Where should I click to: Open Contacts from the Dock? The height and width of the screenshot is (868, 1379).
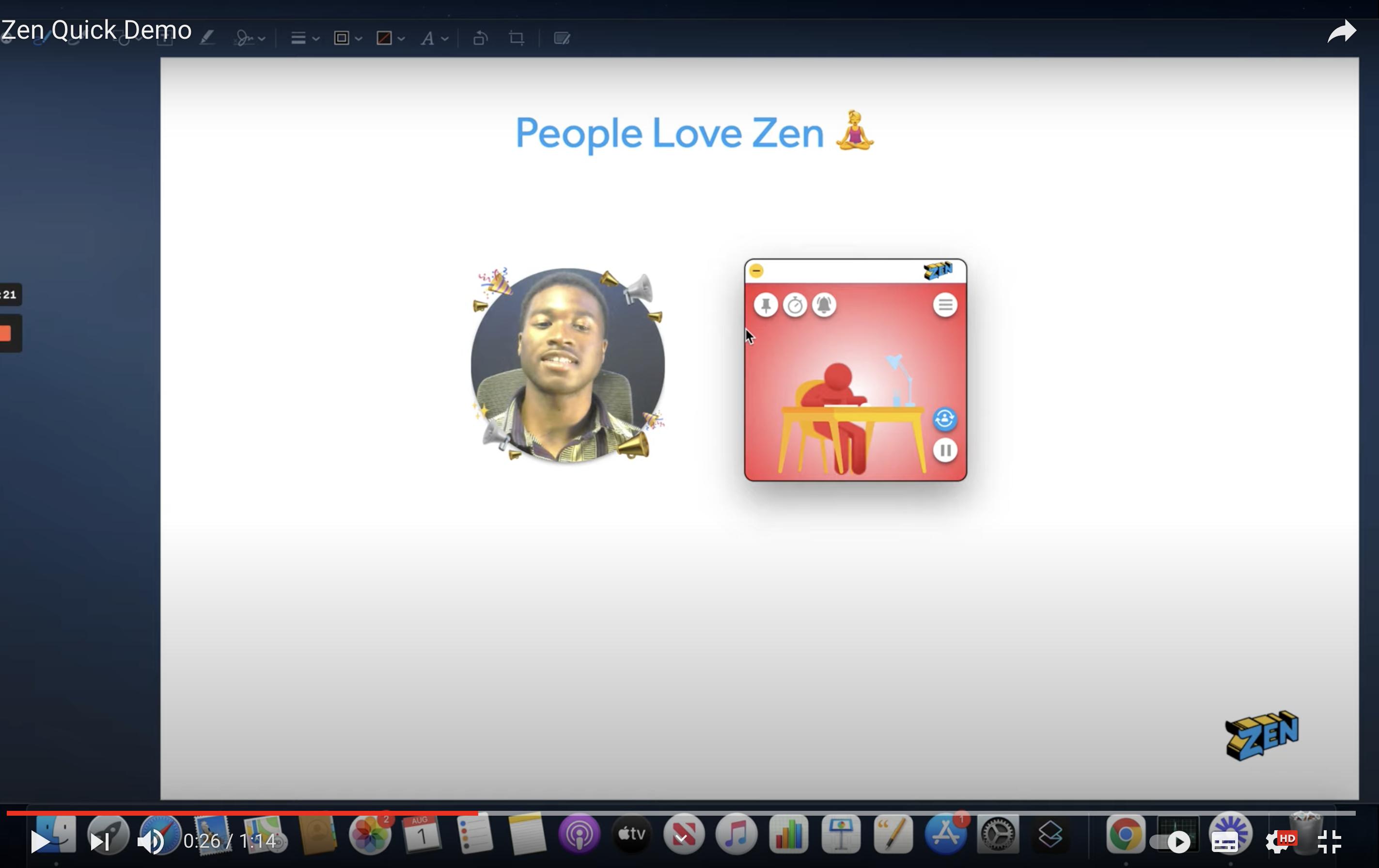317,835
